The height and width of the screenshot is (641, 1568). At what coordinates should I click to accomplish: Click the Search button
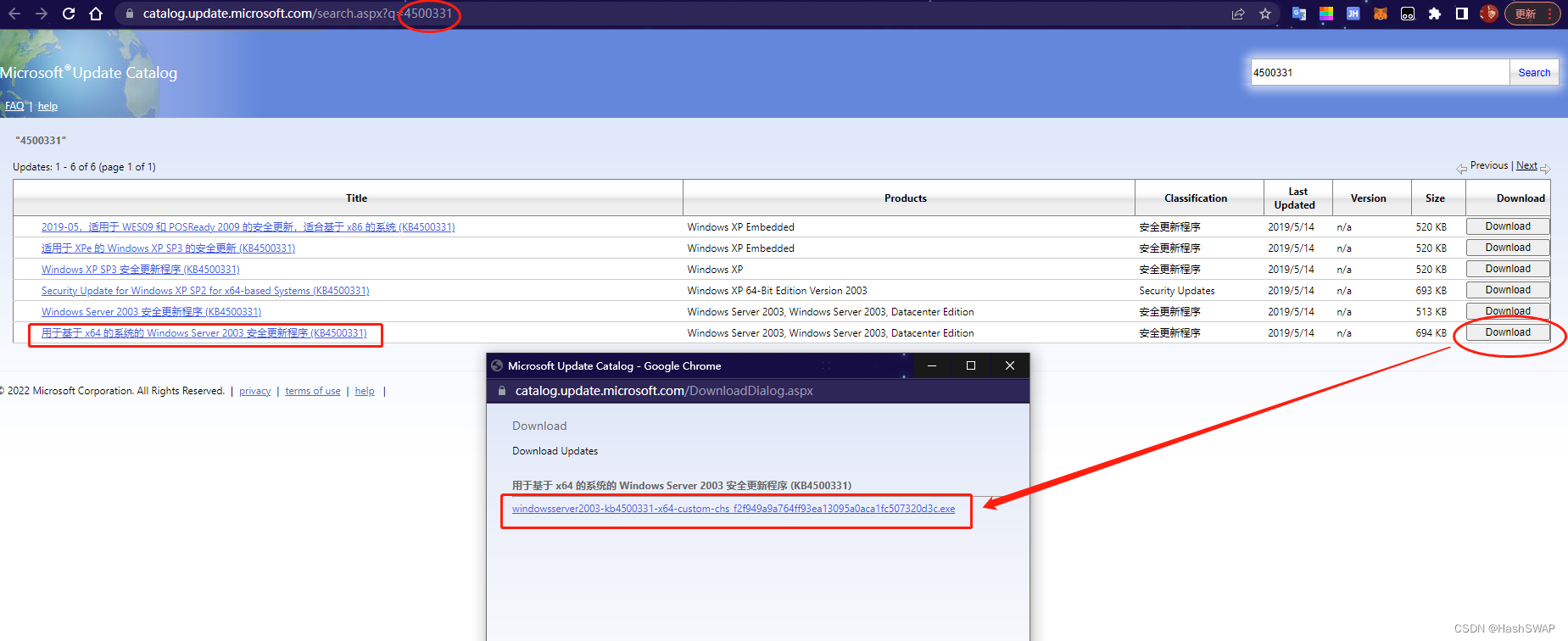(x=1534, y=72)
